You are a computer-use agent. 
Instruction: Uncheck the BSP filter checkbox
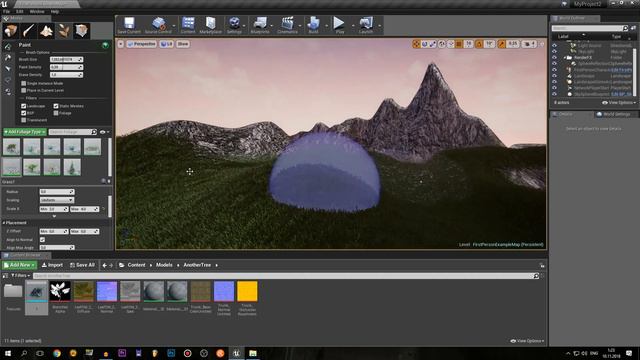(x=24, y=113)
